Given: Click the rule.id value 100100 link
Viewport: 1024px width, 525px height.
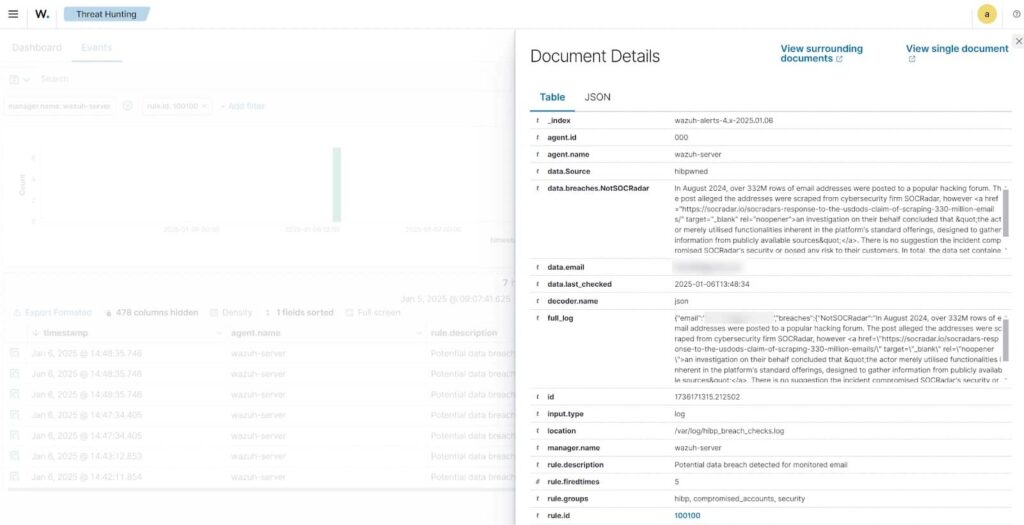Looking at the screenshot, I should pos(687,516).
